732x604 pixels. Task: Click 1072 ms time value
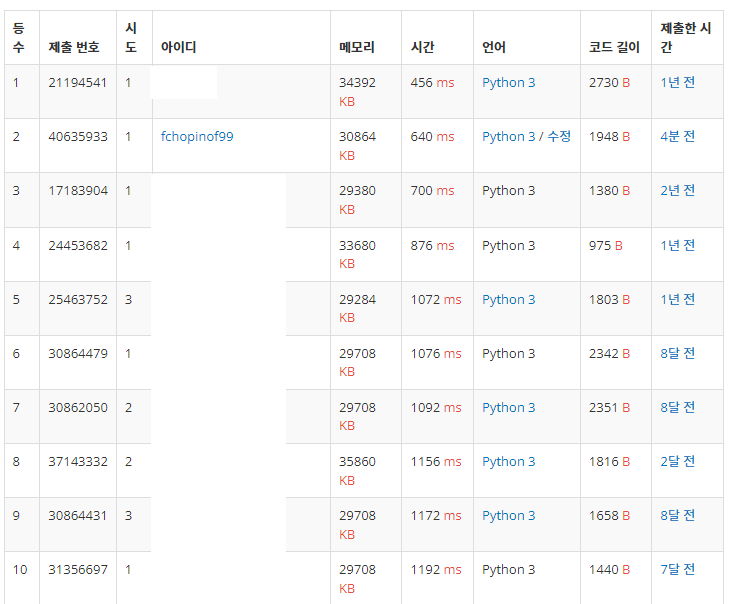tap(436, 299)
